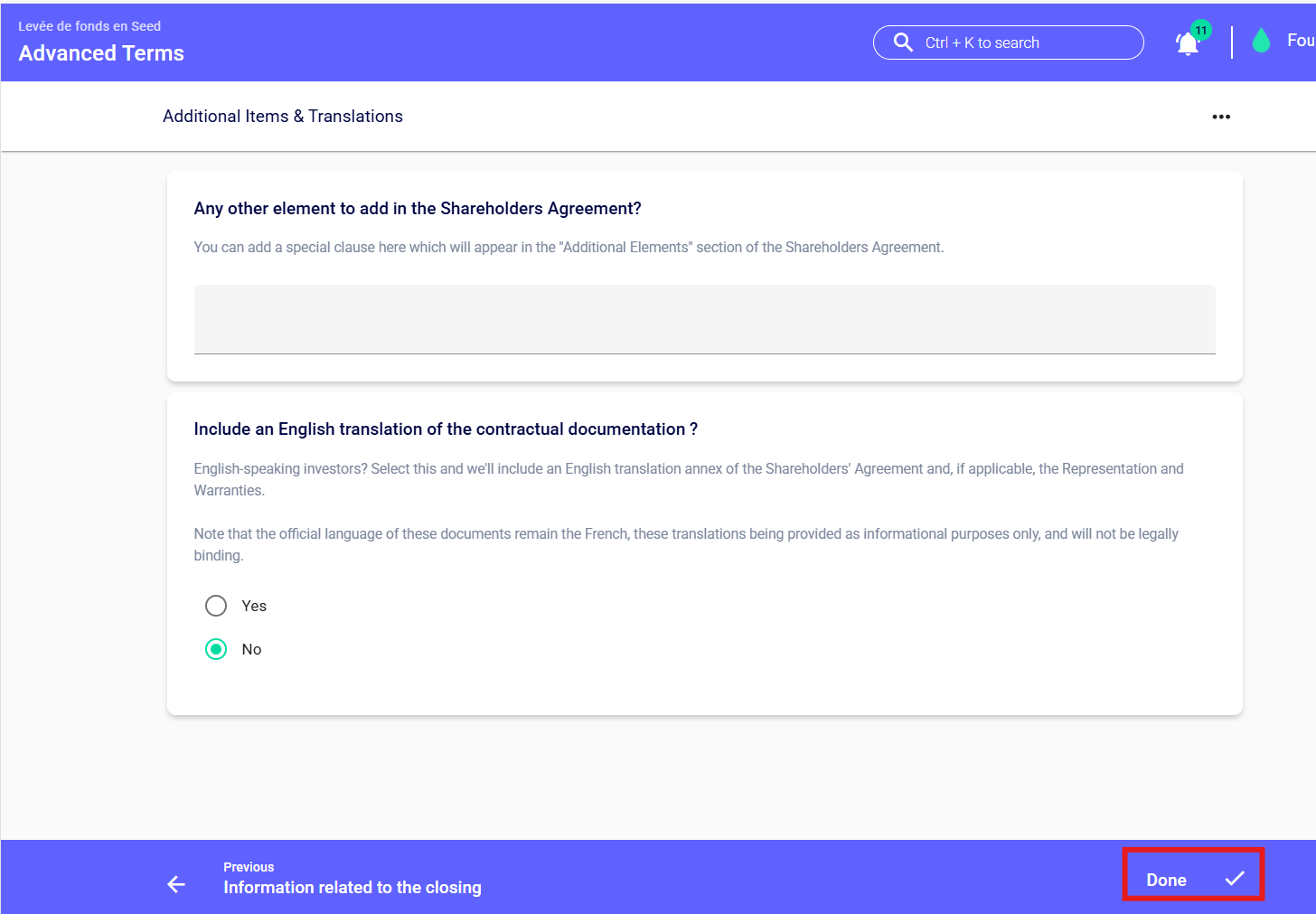Open the "Fou" account menu

click(1300, 41)
